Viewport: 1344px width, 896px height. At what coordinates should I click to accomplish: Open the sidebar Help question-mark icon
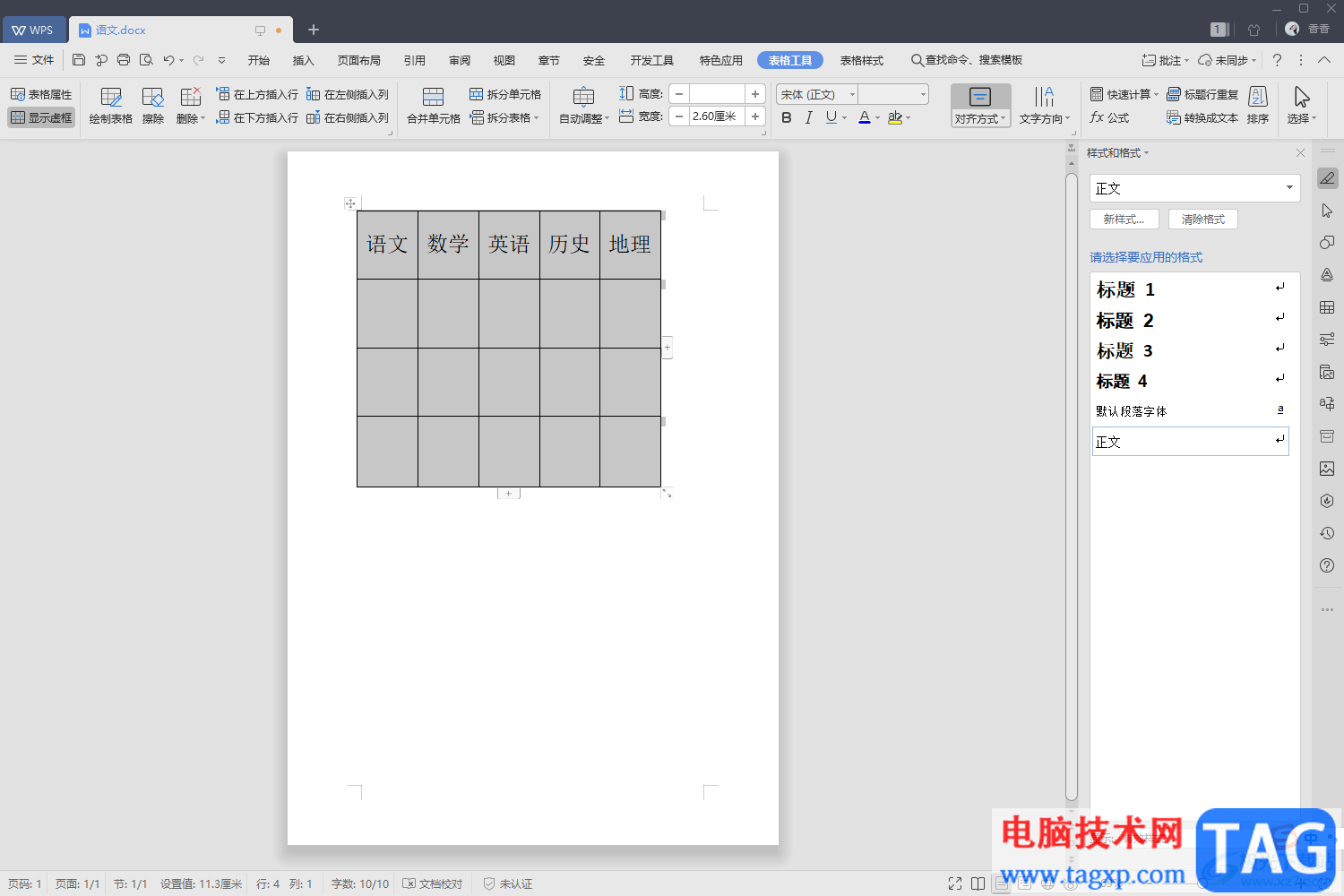point(1327,565)
